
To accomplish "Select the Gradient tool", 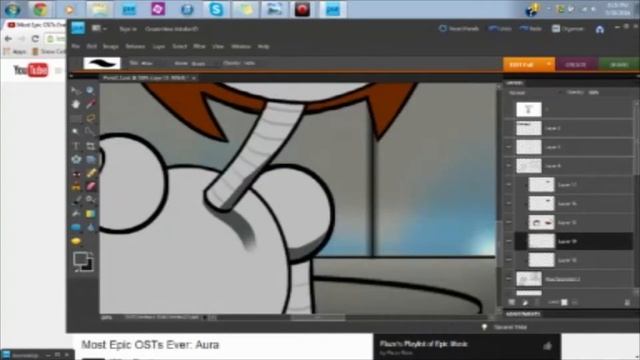I will (x=90, y=214).
